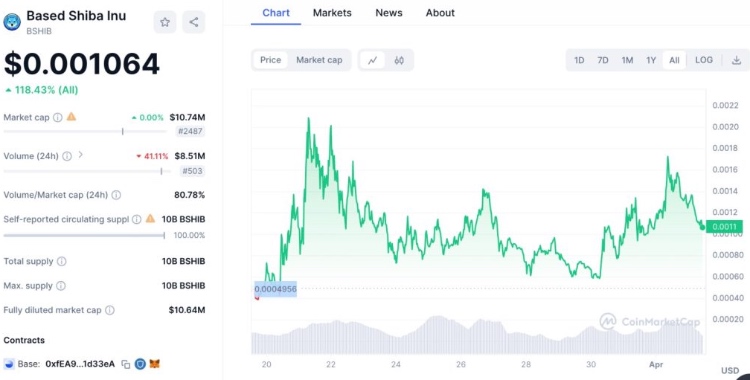Select the line chart icon
The width and height of the screenshot is (750, 380).
373,60
